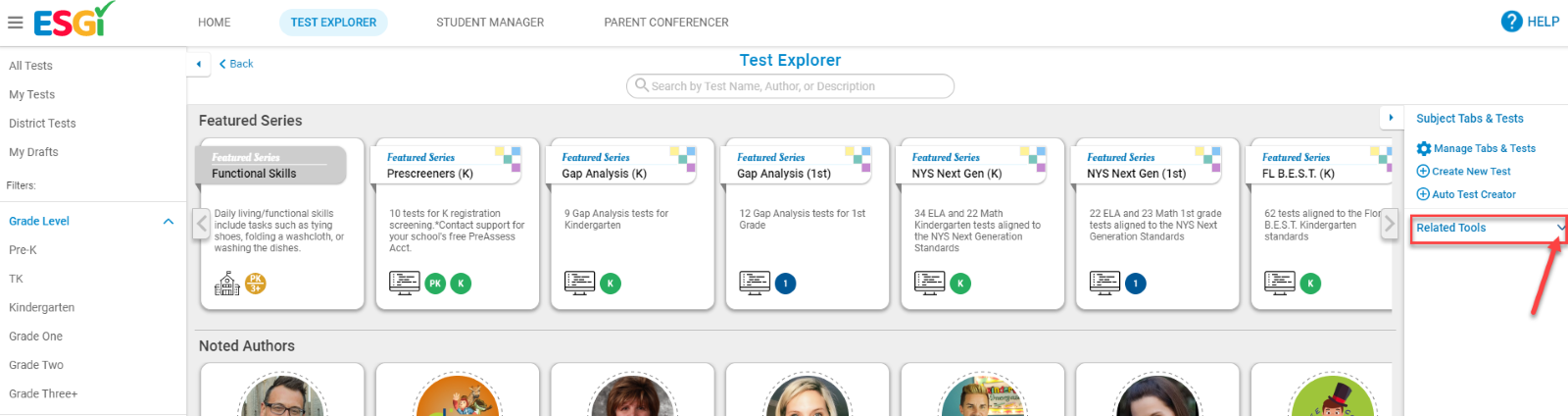Collapse the left sidebar with the arrow toggle
Screen dimensions: 1568x416
[x=199, y=64]
